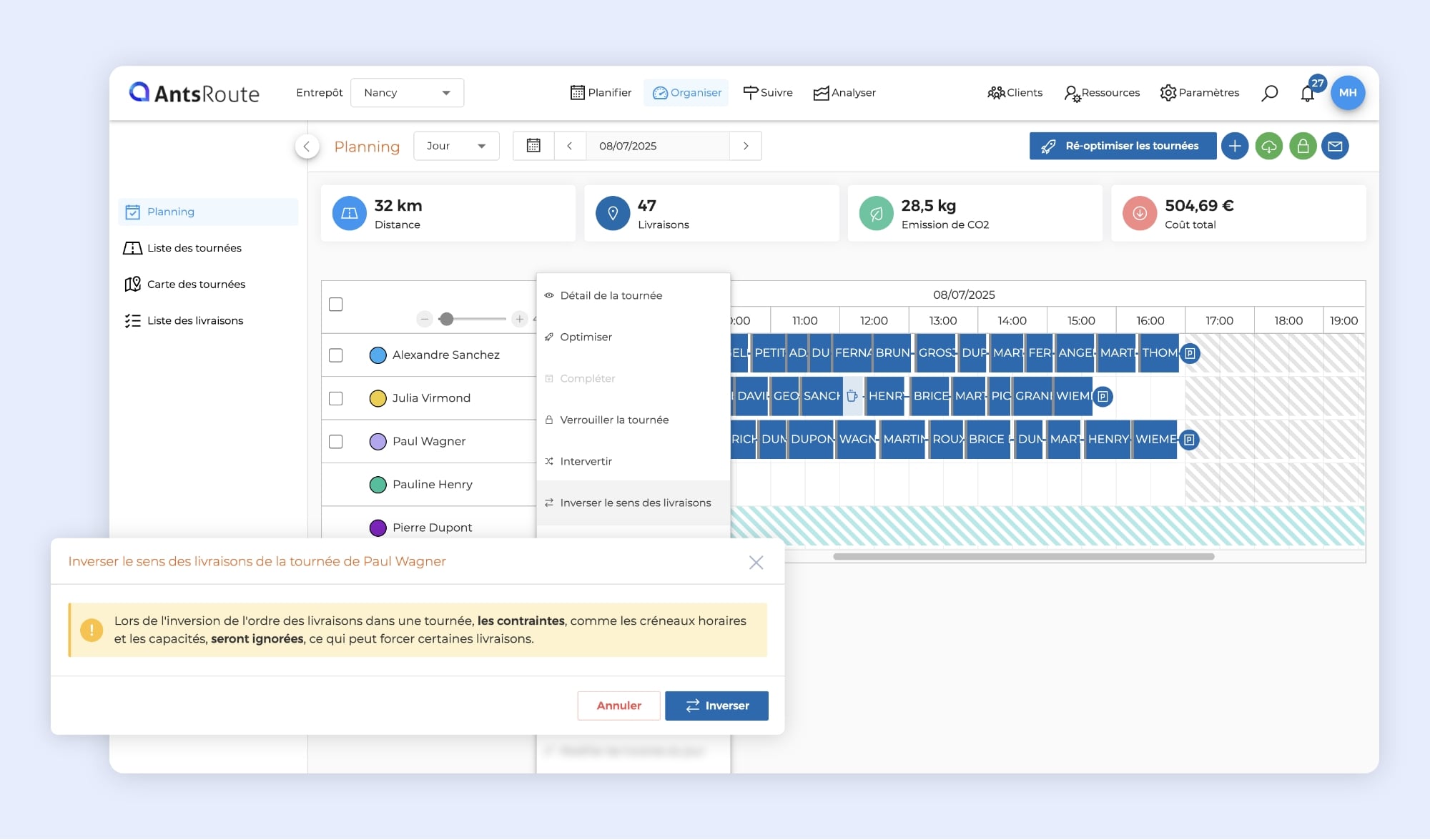Click the green cloud download icon
The width and height of the screenshot is (1430, 840).
1269,146
